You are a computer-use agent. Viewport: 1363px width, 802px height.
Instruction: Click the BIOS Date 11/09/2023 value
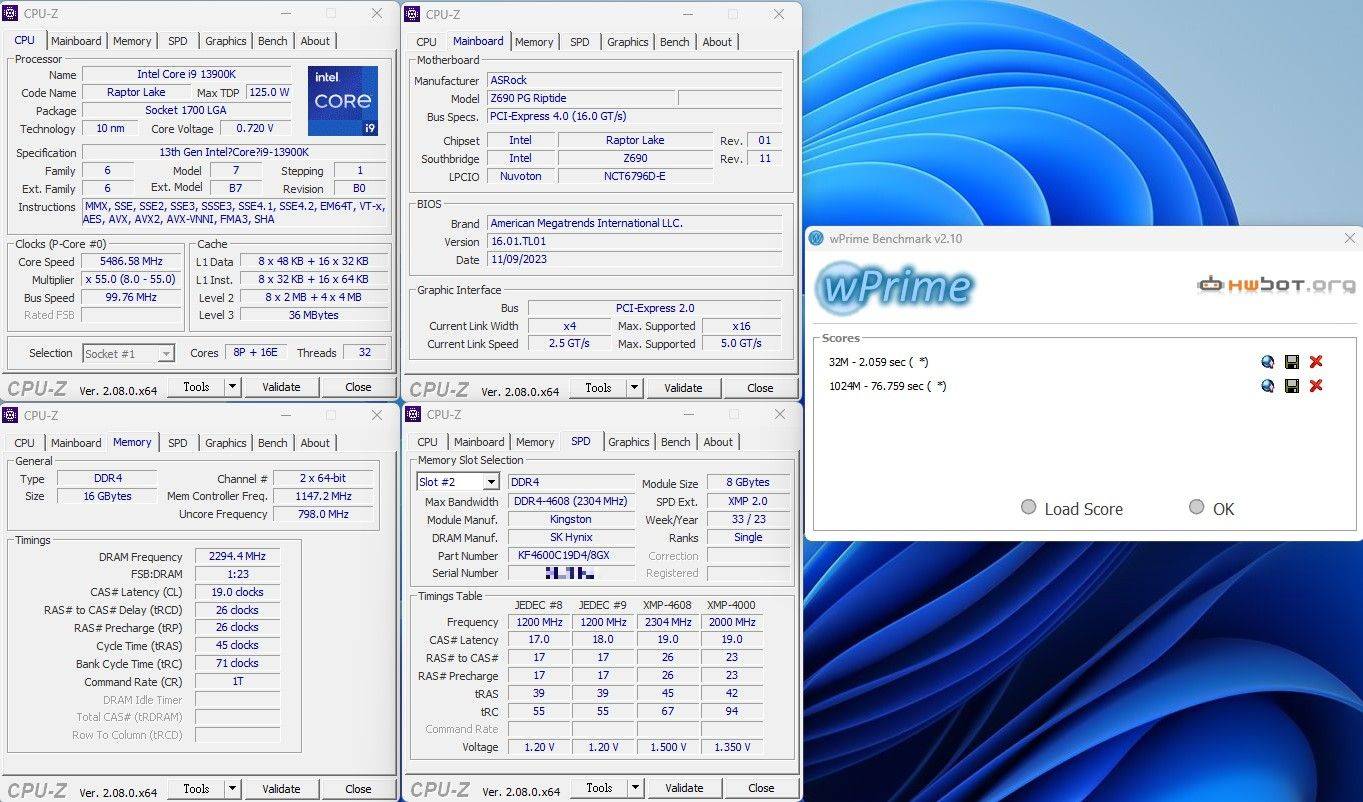tap(634, 260)
